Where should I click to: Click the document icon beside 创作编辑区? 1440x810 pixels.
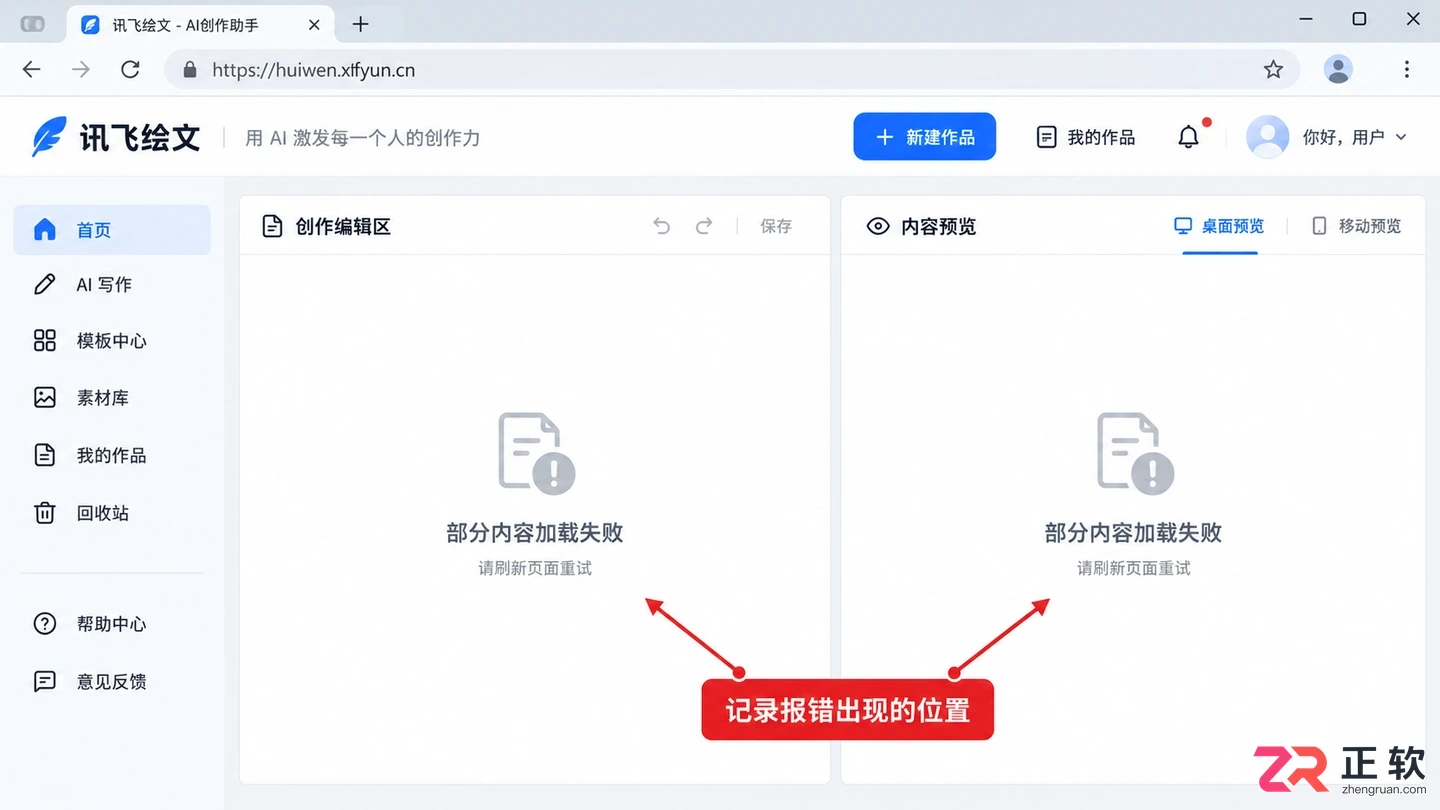pos(272,226)
